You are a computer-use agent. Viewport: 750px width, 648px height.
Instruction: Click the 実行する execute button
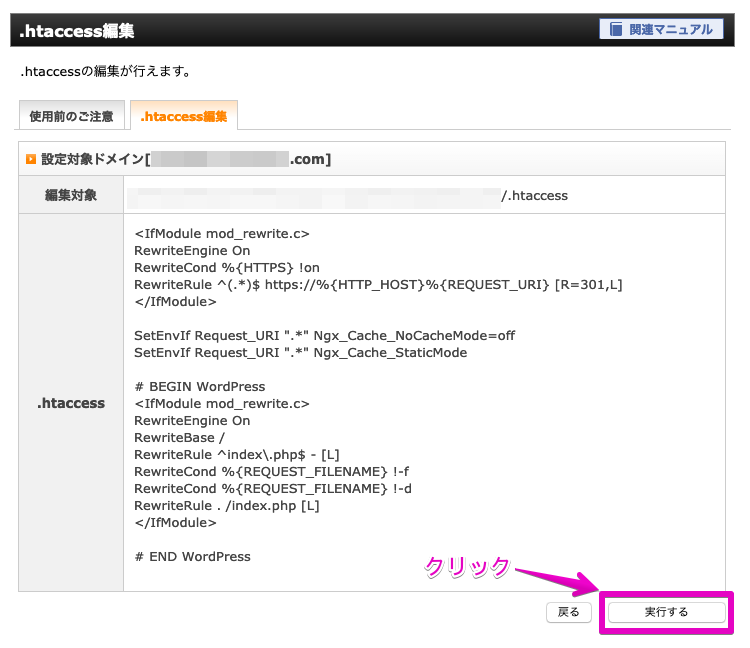(x=666, y=612)
